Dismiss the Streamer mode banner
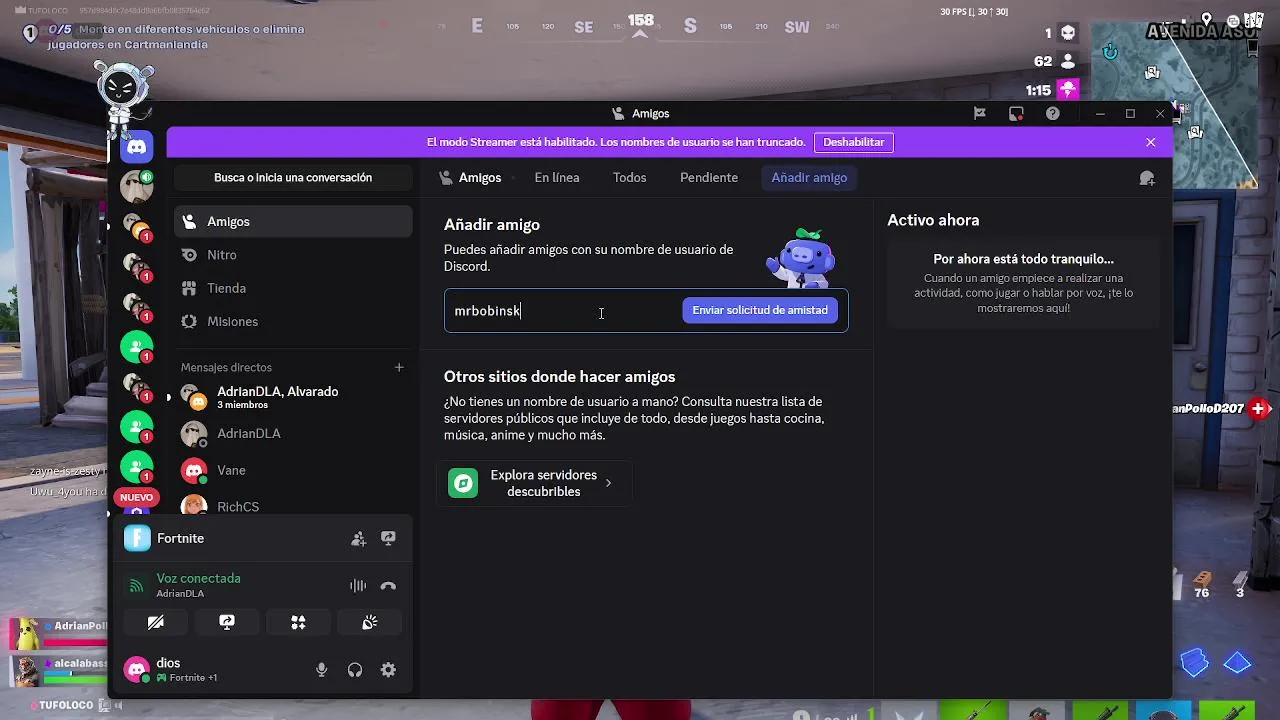 click(1151, 142)
